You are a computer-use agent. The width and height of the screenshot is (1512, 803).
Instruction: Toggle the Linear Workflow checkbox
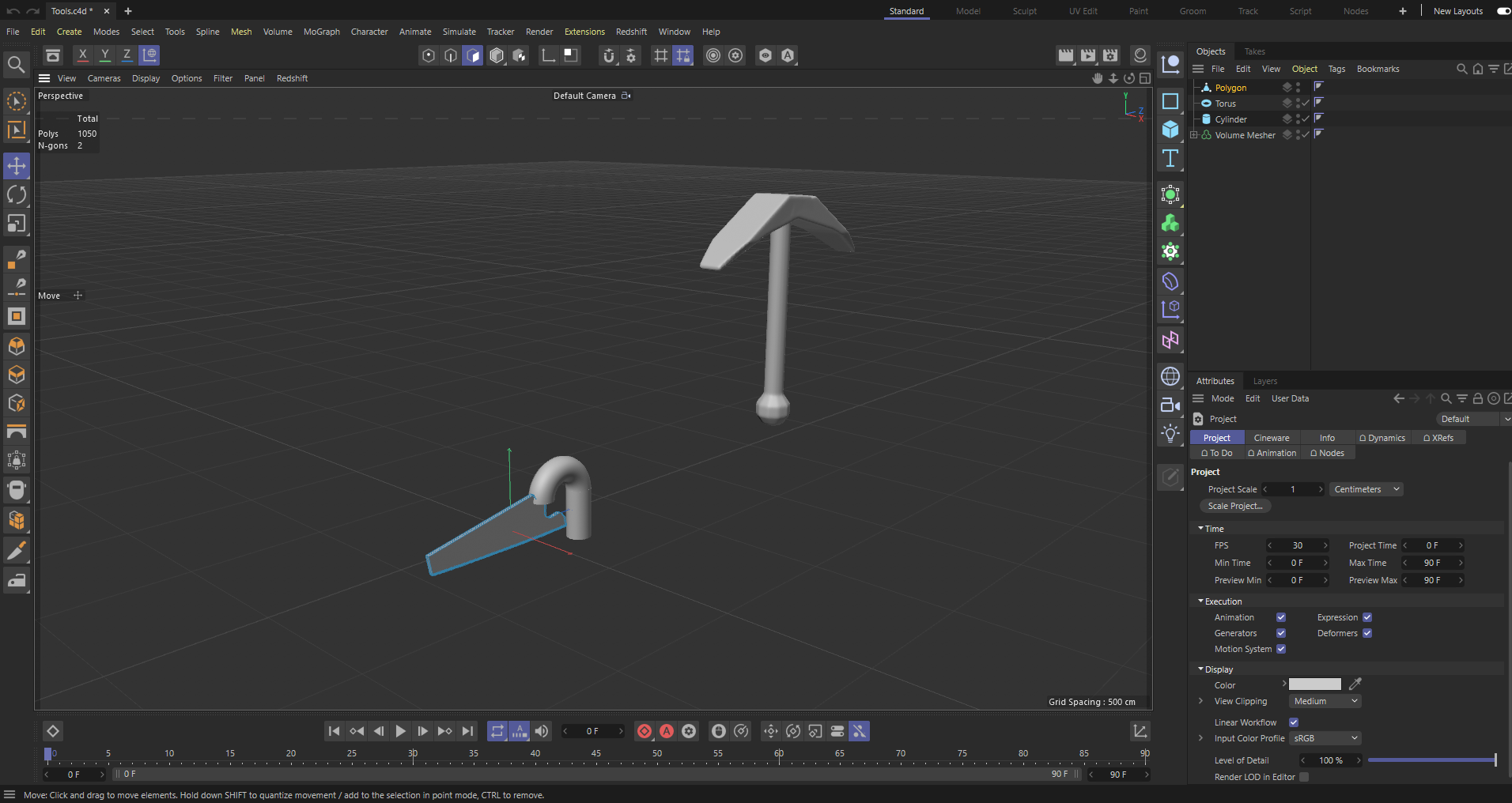1294,722
